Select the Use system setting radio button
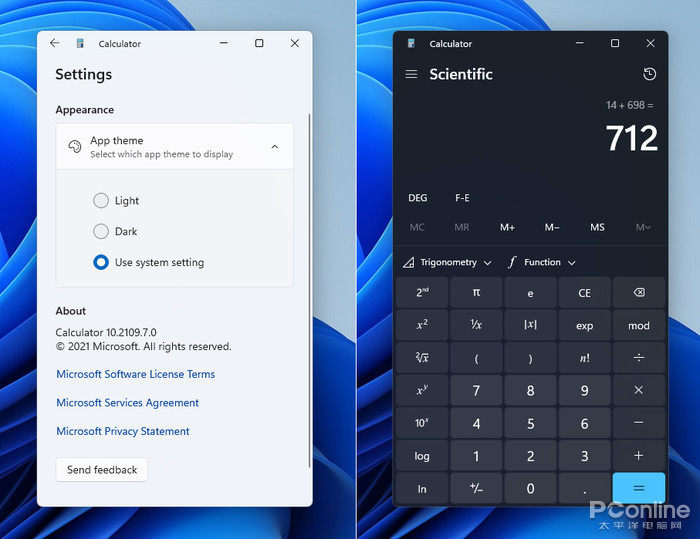Viewport: 700px width, 539px height. [101, 262]
